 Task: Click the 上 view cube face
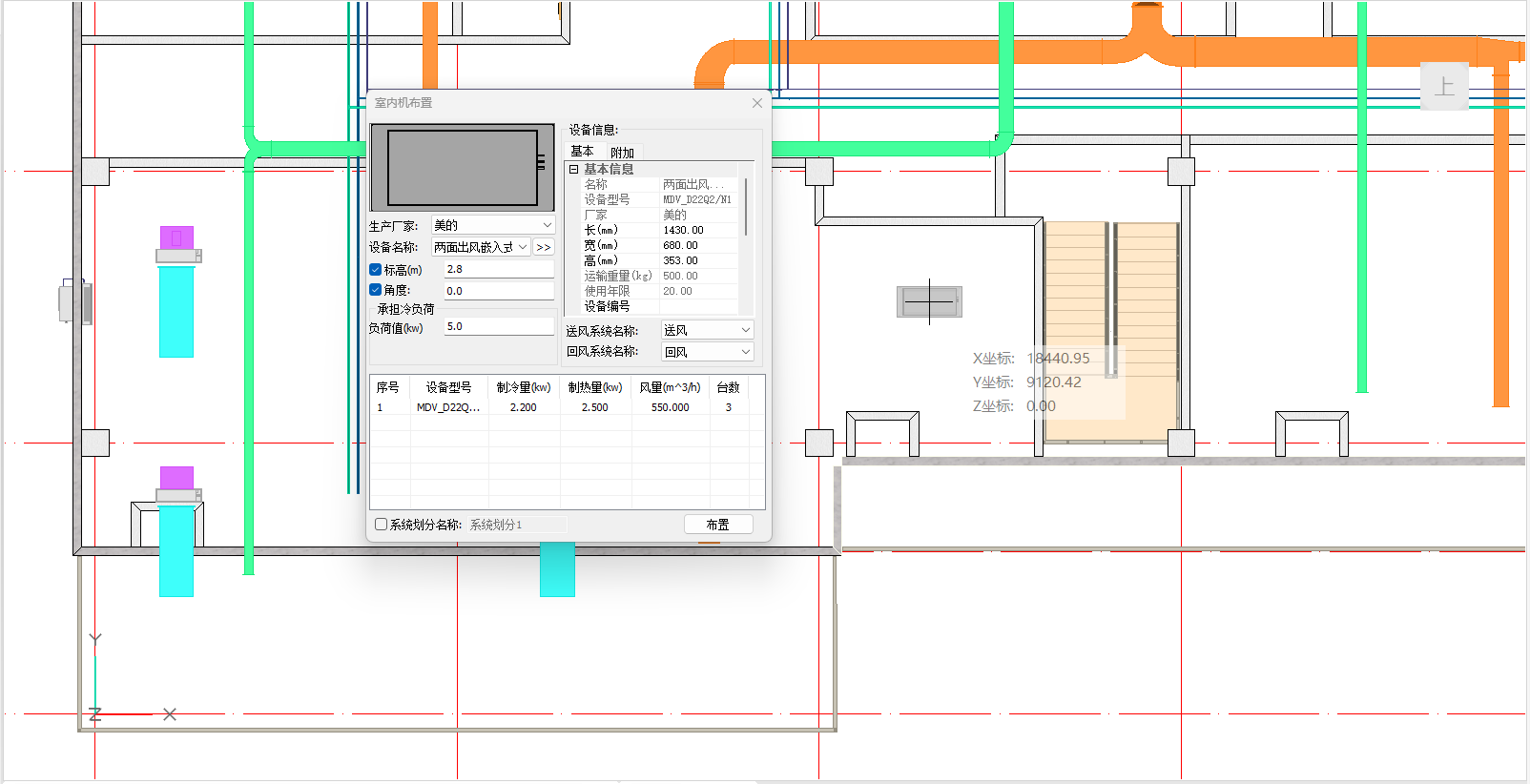(x=1444, y=87)
